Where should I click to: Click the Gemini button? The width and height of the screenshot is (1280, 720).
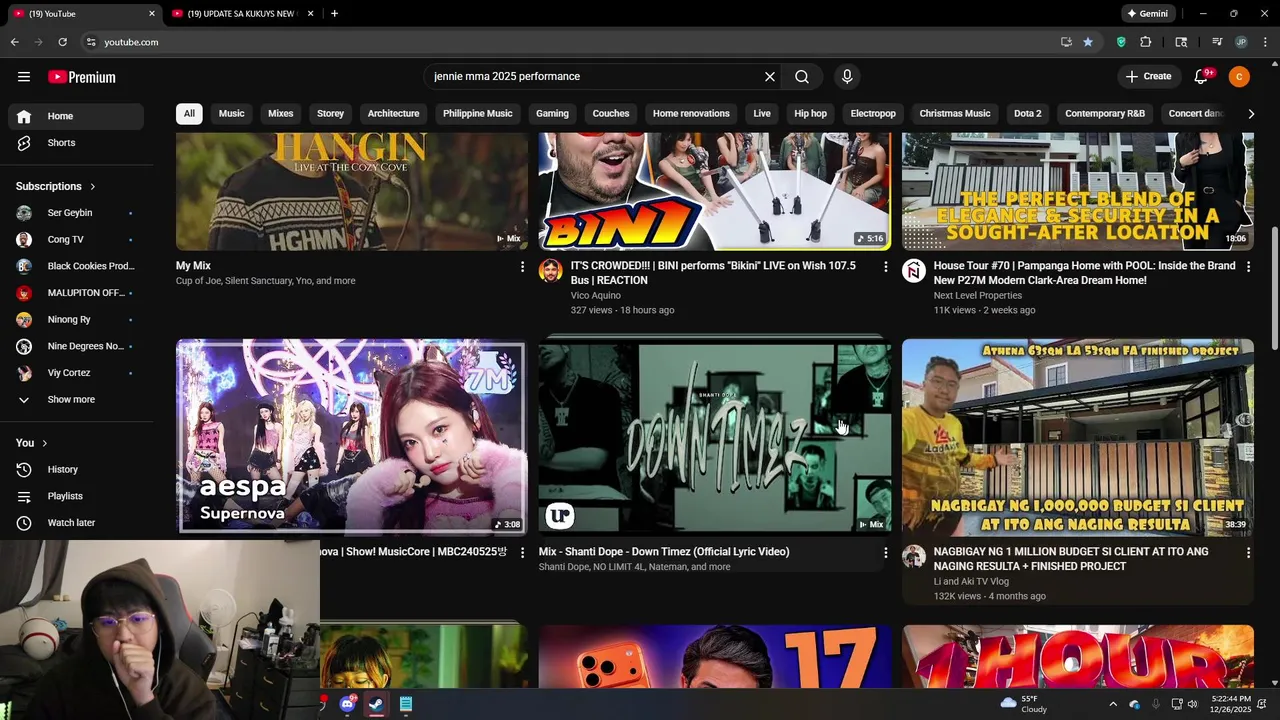1147,14
